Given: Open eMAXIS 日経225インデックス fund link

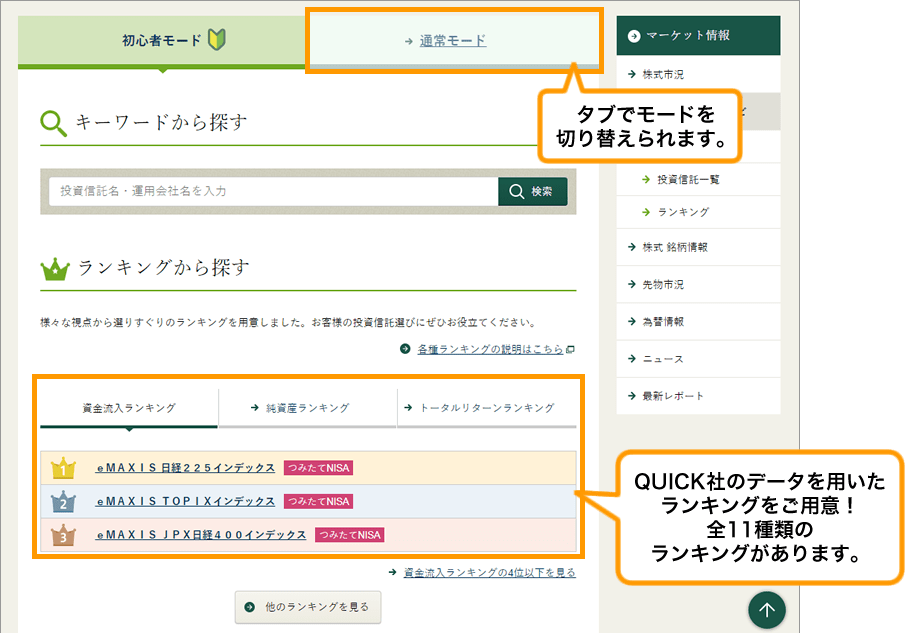Looking at the screenshot, I should click(185, 468).
